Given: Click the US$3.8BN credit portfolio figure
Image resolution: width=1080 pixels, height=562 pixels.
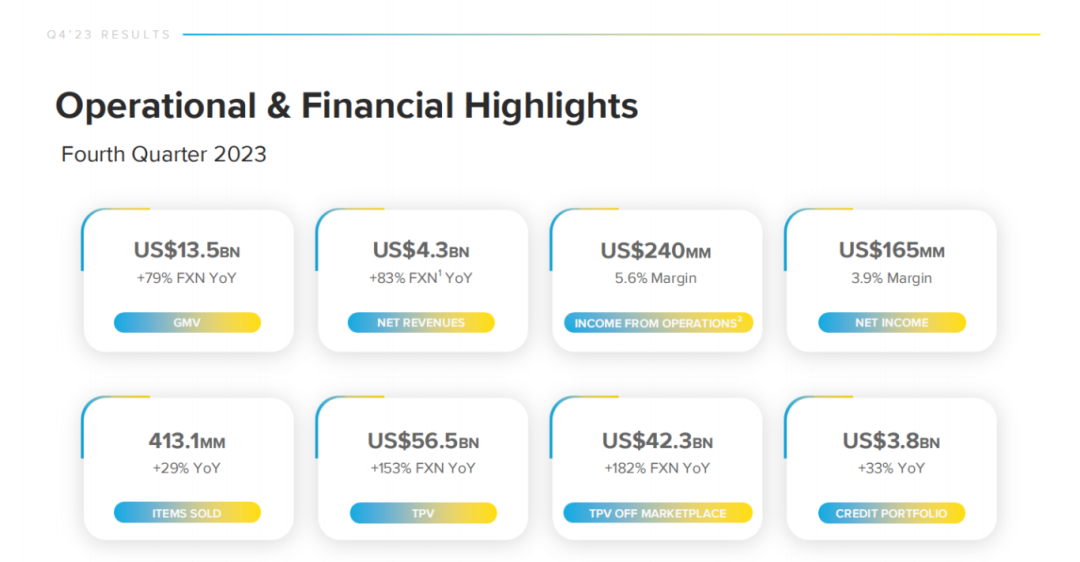Looking at the screenshot, I should [891, 441].
